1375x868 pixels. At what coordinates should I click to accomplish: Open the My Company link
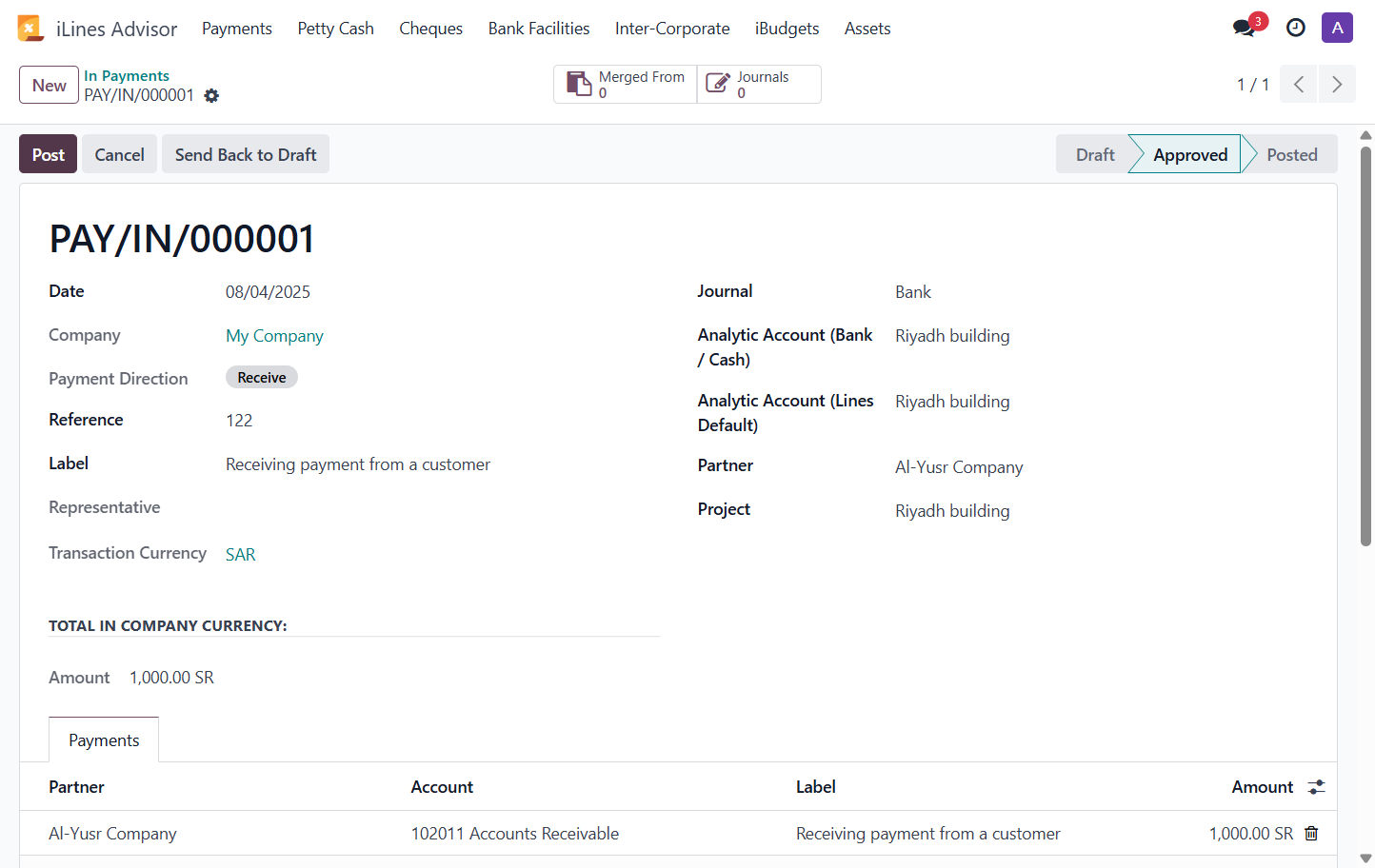(274, 336)
